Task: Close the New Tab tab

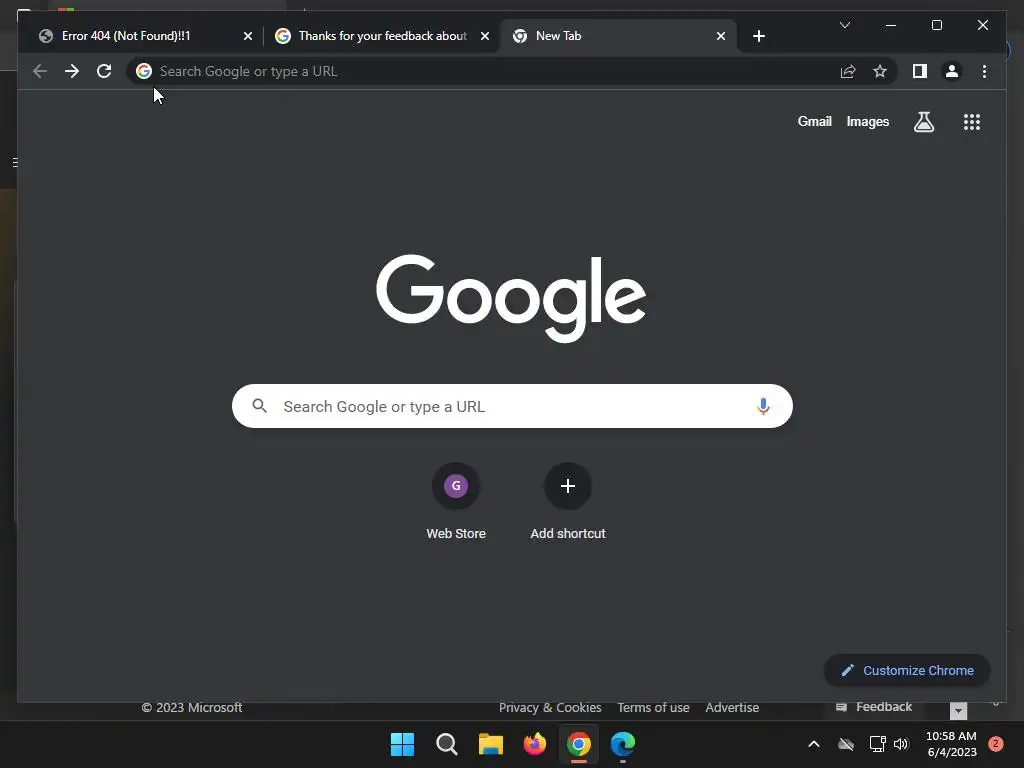Action: tap(720, 36)
